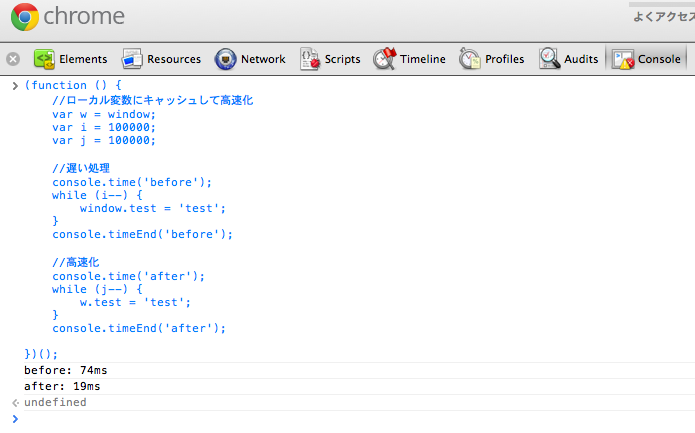Image resolution: width=695 pixels, height=433 pixels.
Task: Click the 'var i = 100000;' line
Action: pos(104,128)
